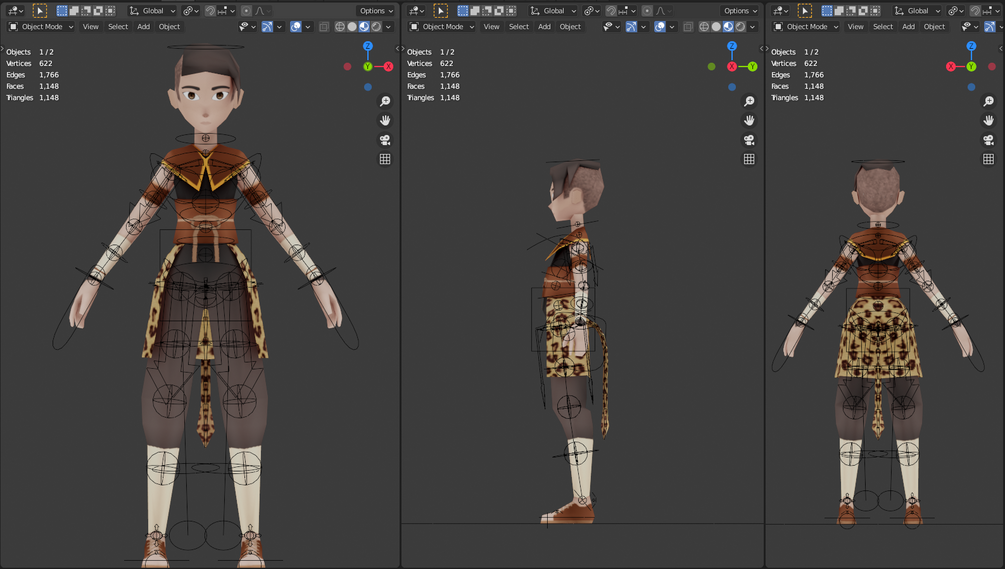The height and width of the screenshot is (569, 1005).
Task: Choose 'Intersect selection' mode in middle viewport
Action: [511, 11]
